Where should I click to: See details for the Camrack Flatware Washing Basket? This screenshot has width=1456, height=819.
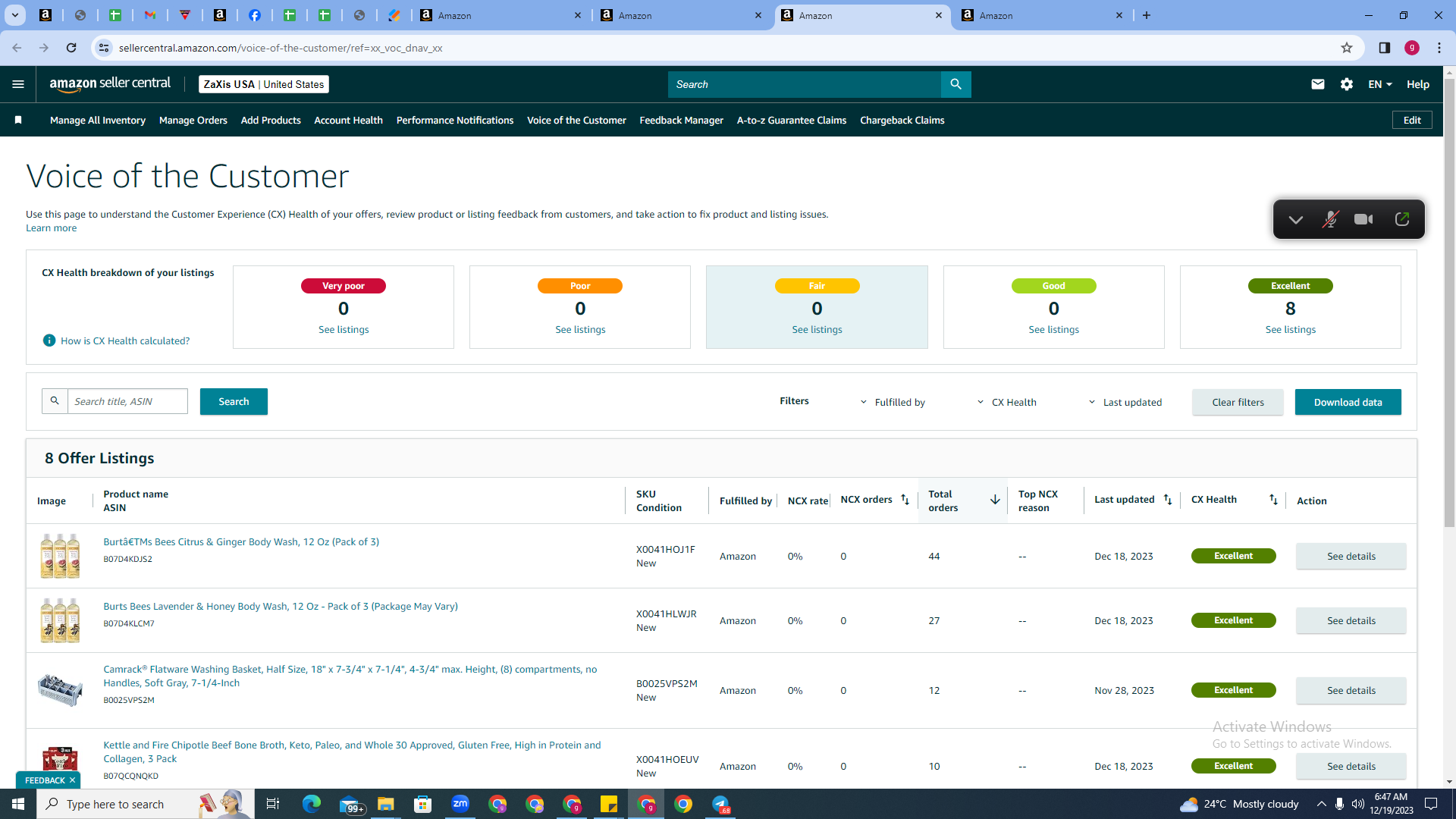tap(1351, 690)
